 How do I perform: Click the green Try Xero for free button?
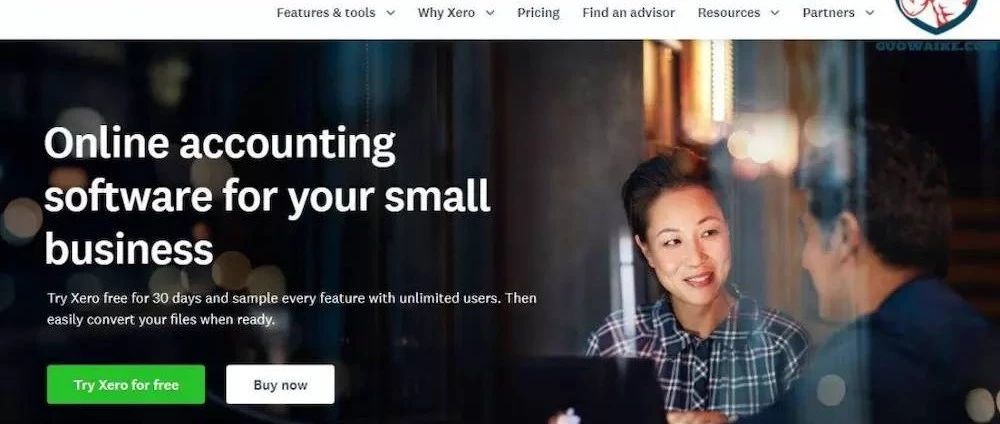click(x=126, y=384)
